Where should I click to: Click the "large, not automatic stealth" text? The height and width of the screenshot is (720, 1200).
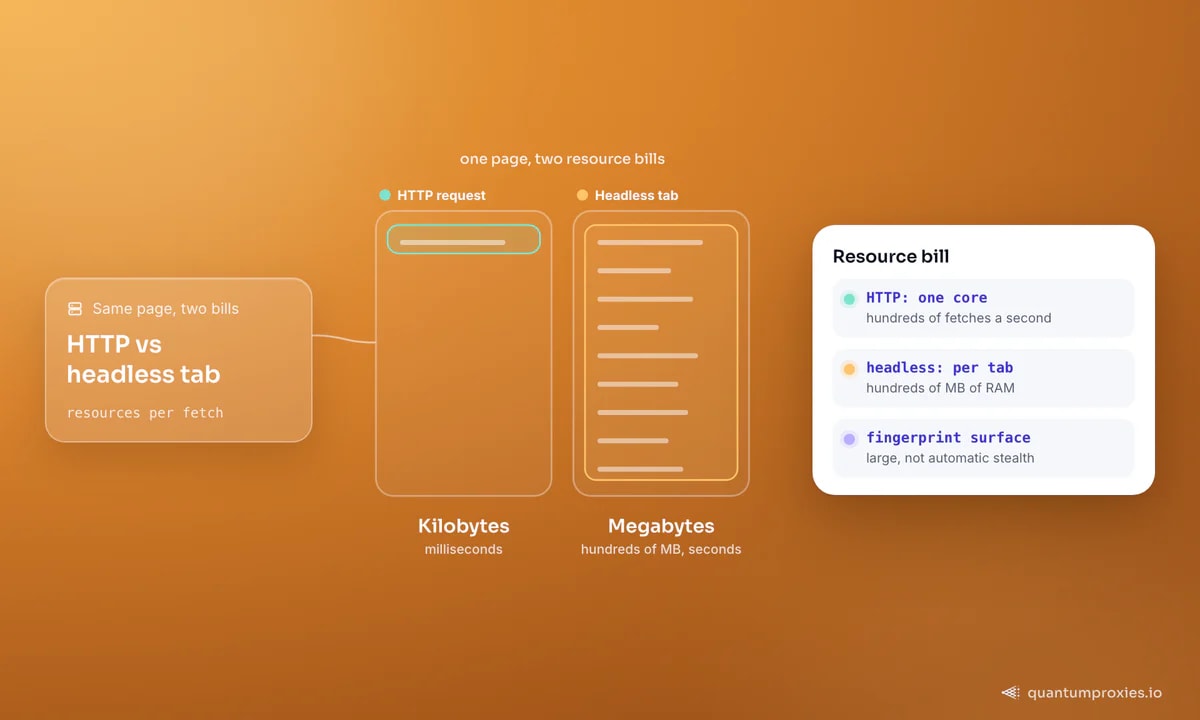[x=950, y=458]
